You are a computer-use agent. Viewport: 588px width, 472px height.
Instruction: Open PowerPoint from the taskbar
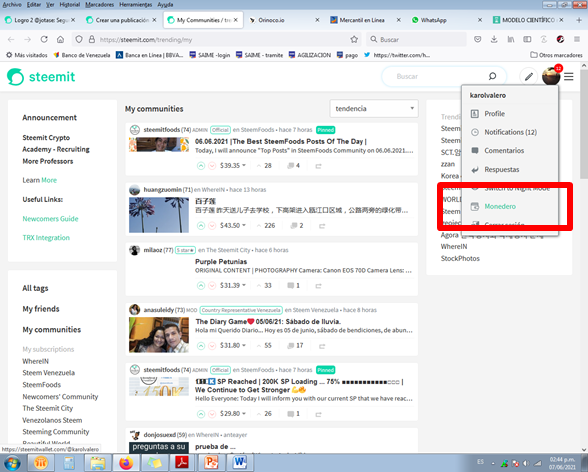[x=211, y=463]
